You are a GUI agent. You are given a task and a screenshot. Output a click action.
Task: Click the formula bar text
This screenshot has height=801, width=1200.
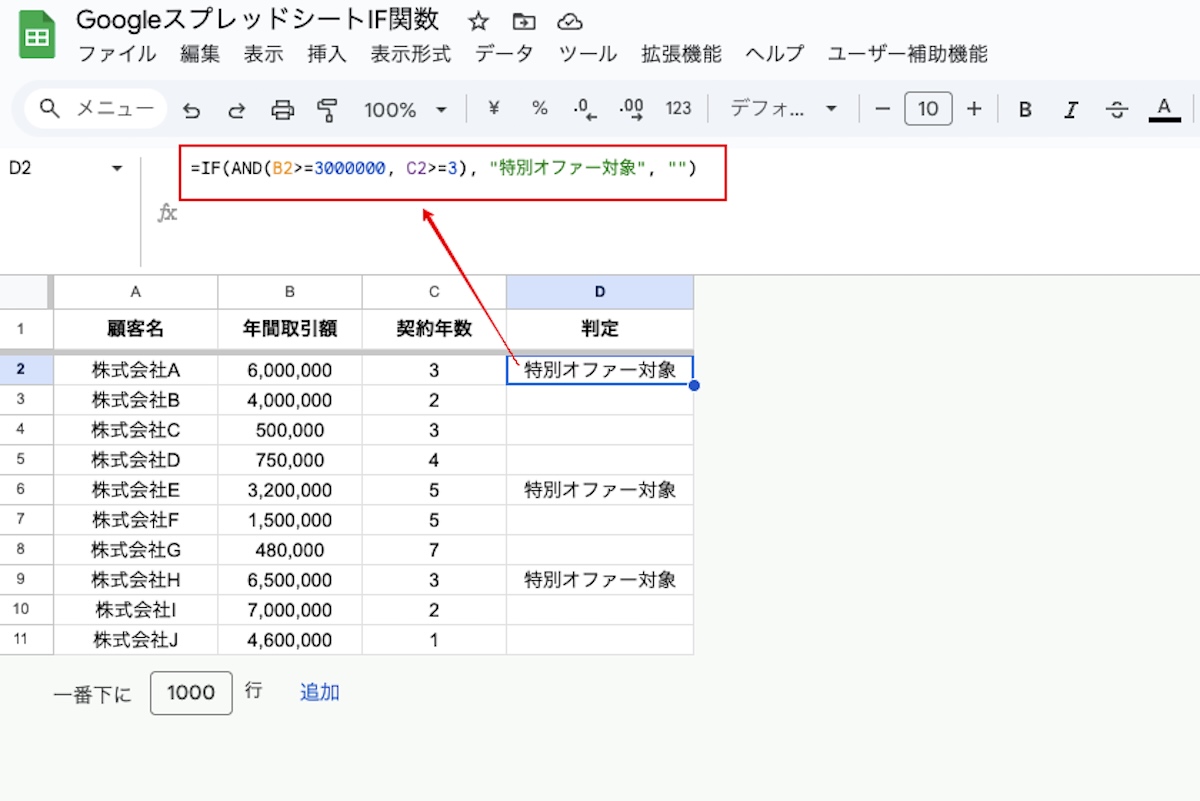pos(443,169)
